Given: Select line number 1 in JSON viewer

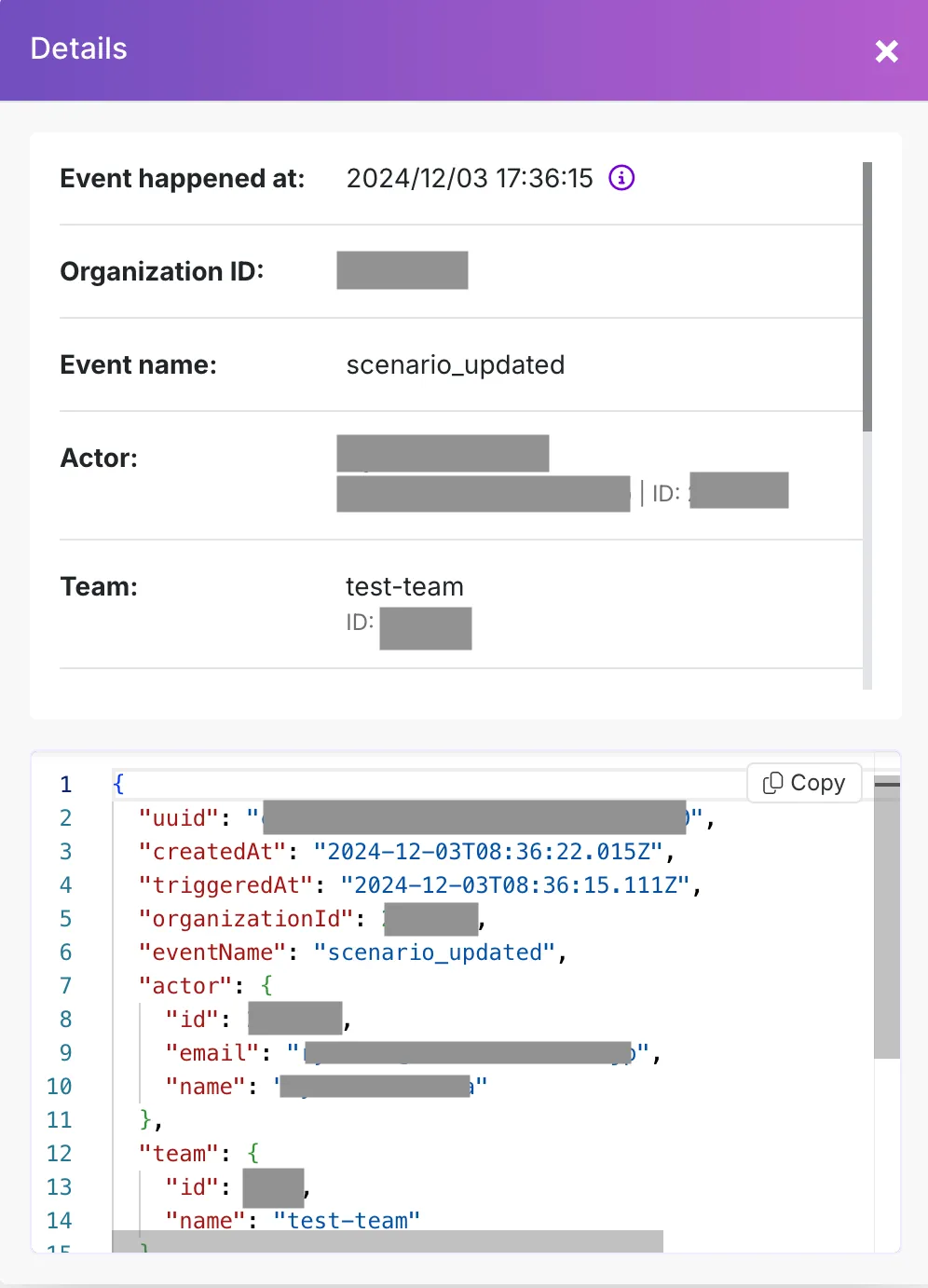Looking at the screenshot, I should click(65, 785).
